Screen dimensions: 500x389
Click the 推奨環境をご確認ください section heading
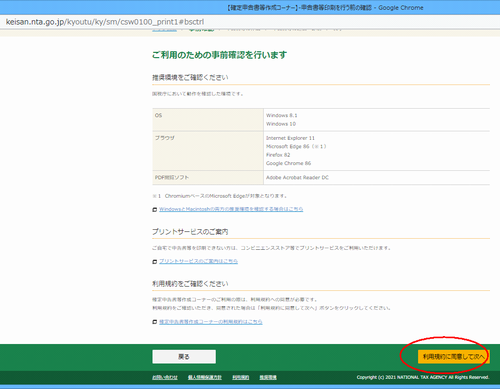pos(190,78)
